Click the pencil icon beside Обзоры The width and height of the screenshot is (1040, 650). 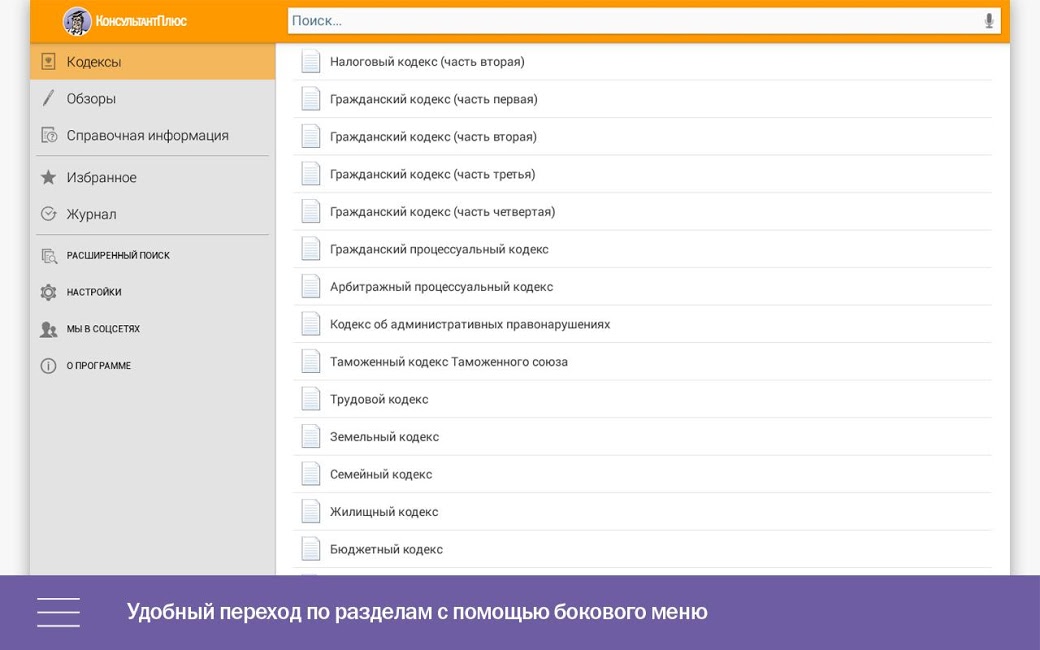point(48,98)
